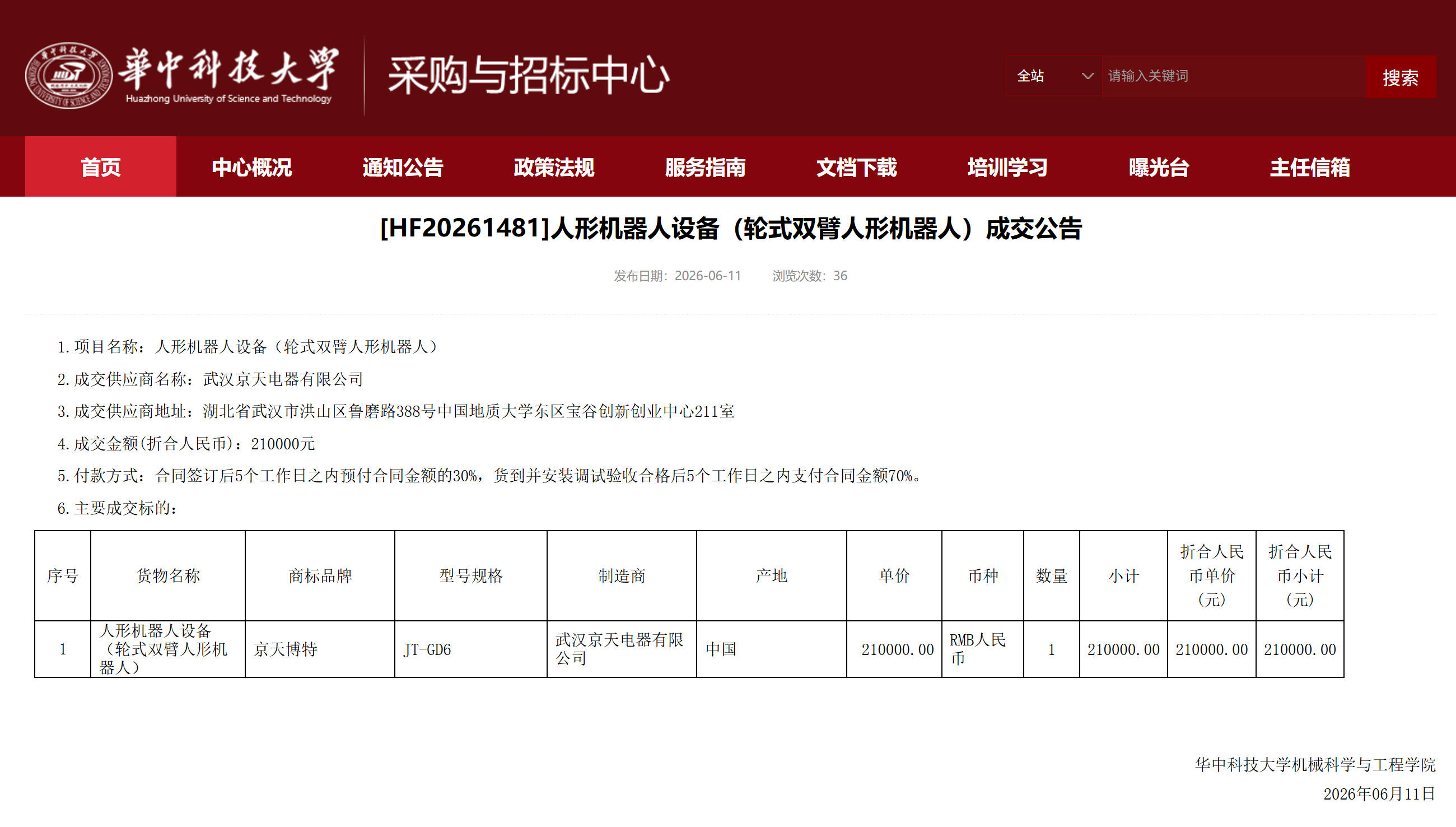The width and height of the screenshot is (1456, 827).
Task: Click the origin cell 中国
Action: (772, 649)
